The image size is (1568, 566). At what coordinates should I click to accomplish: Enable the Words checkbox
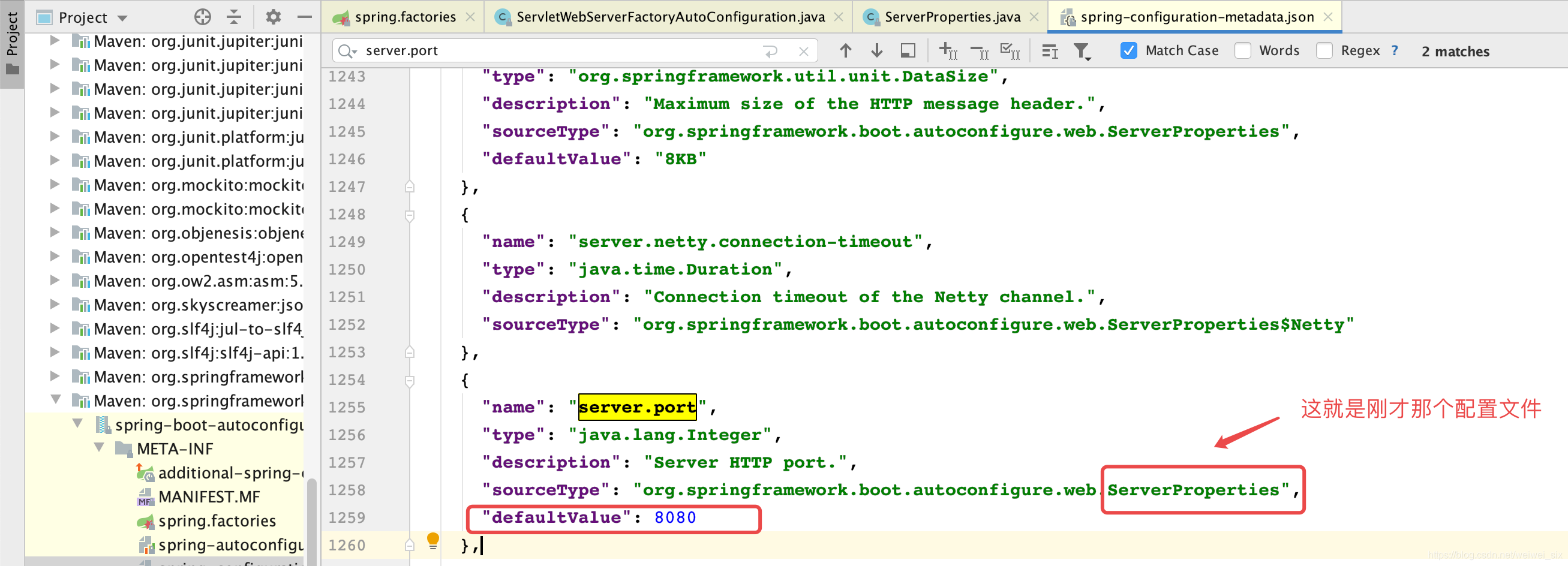1242,51
